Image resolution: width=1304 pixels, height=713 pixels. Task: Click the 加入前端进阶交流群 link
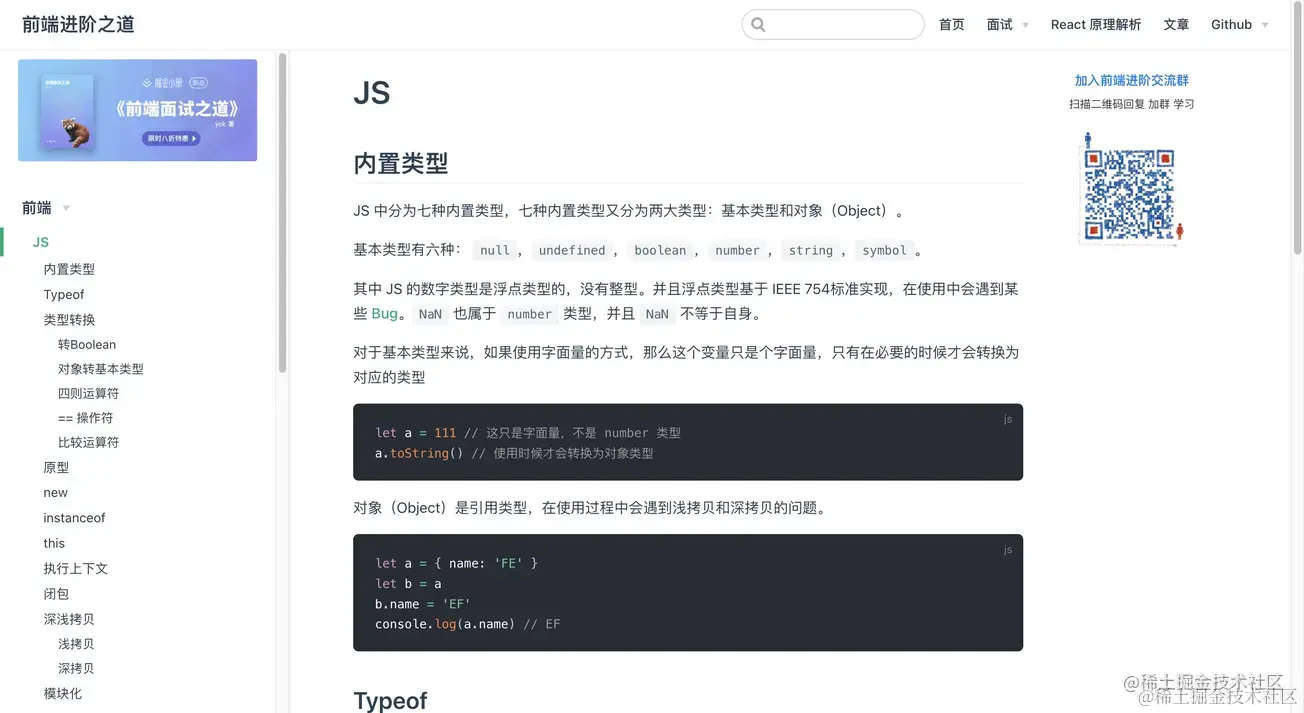pyautogui.click(x=1129, y=80)
